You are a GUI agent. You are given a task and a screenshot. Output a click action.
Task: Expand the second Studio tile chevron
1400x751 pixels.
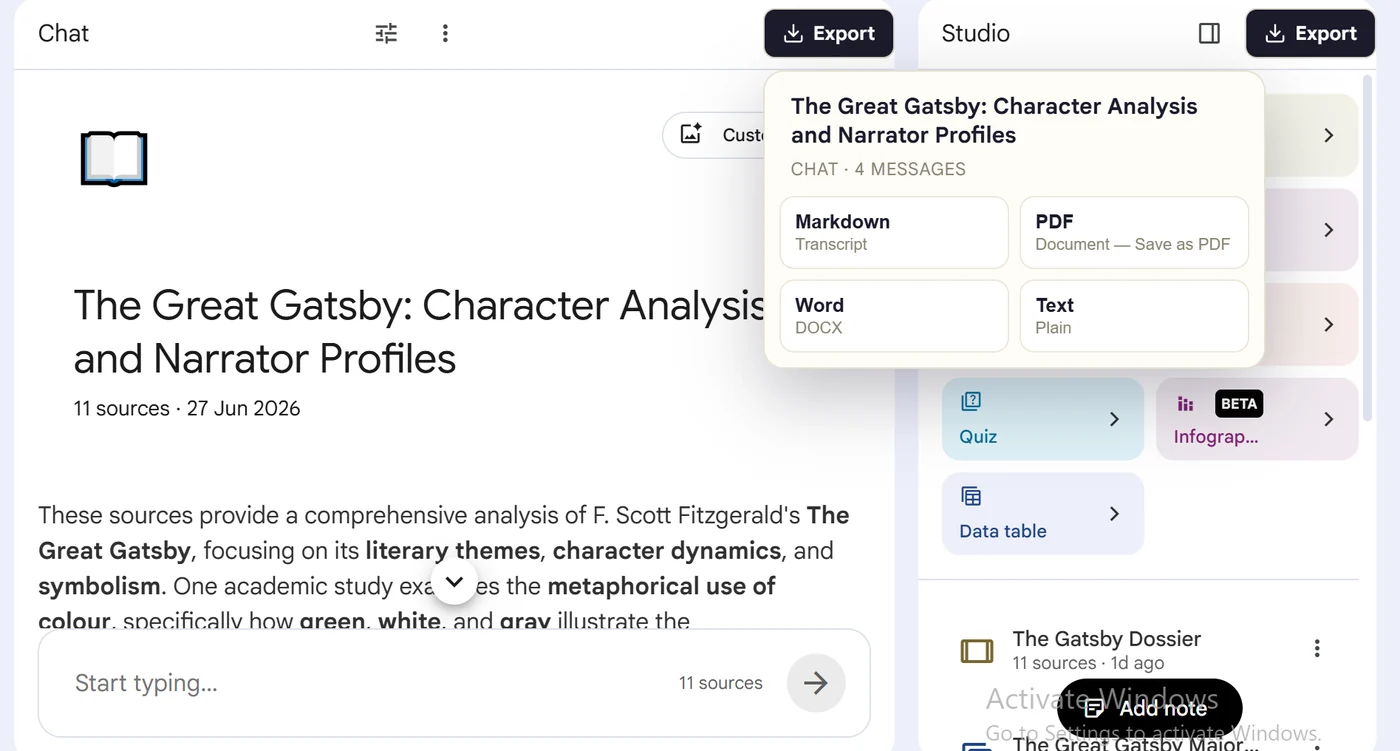[1328, 230]
